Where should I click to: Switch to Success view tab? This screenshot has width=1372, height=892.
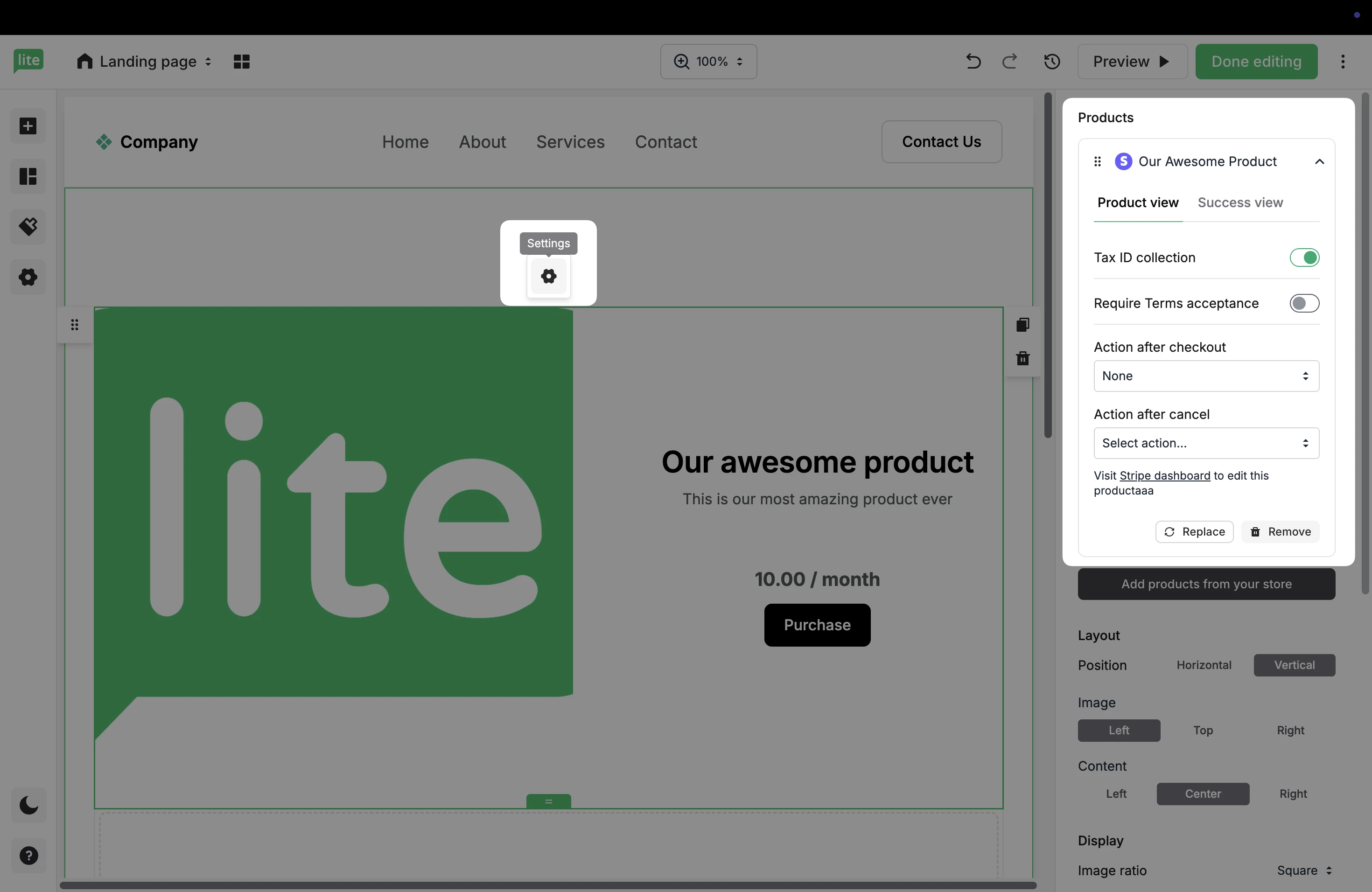point(1240,203)
